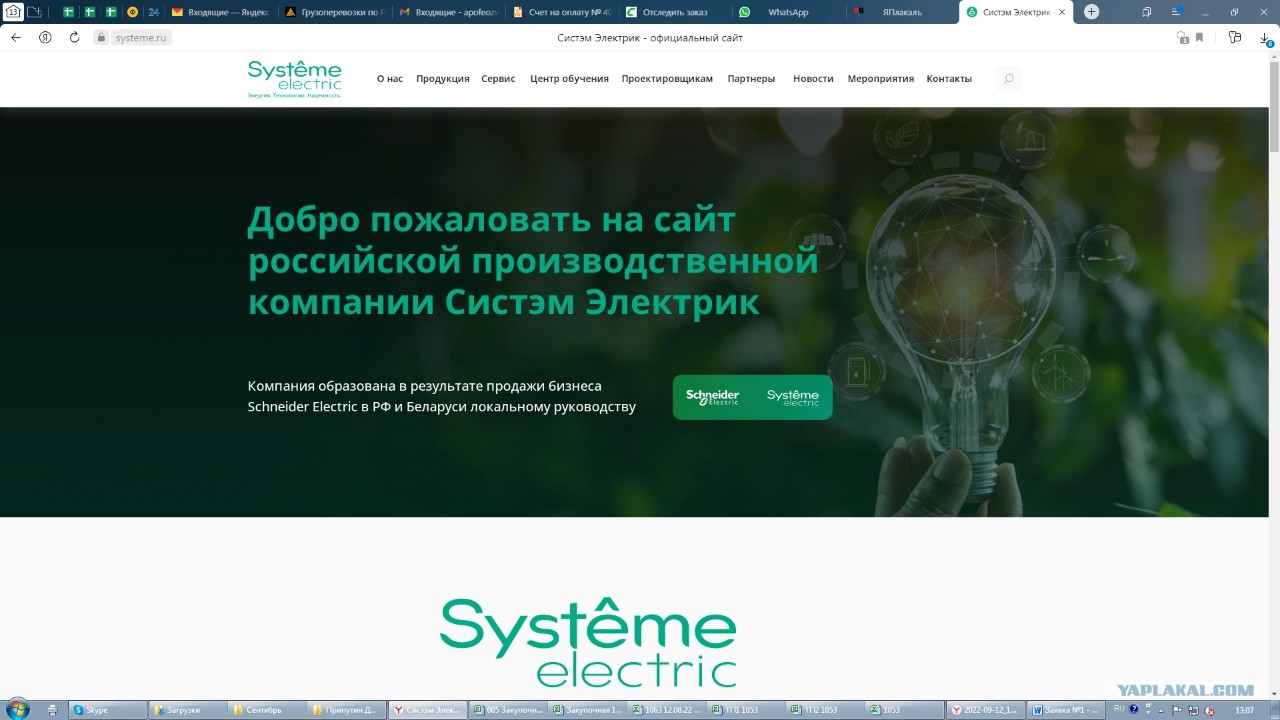The image size is (1280, 720).
Task: Switch to ЯПлакалъ tab
Action: pyautogui.click(x=902, y=12)
